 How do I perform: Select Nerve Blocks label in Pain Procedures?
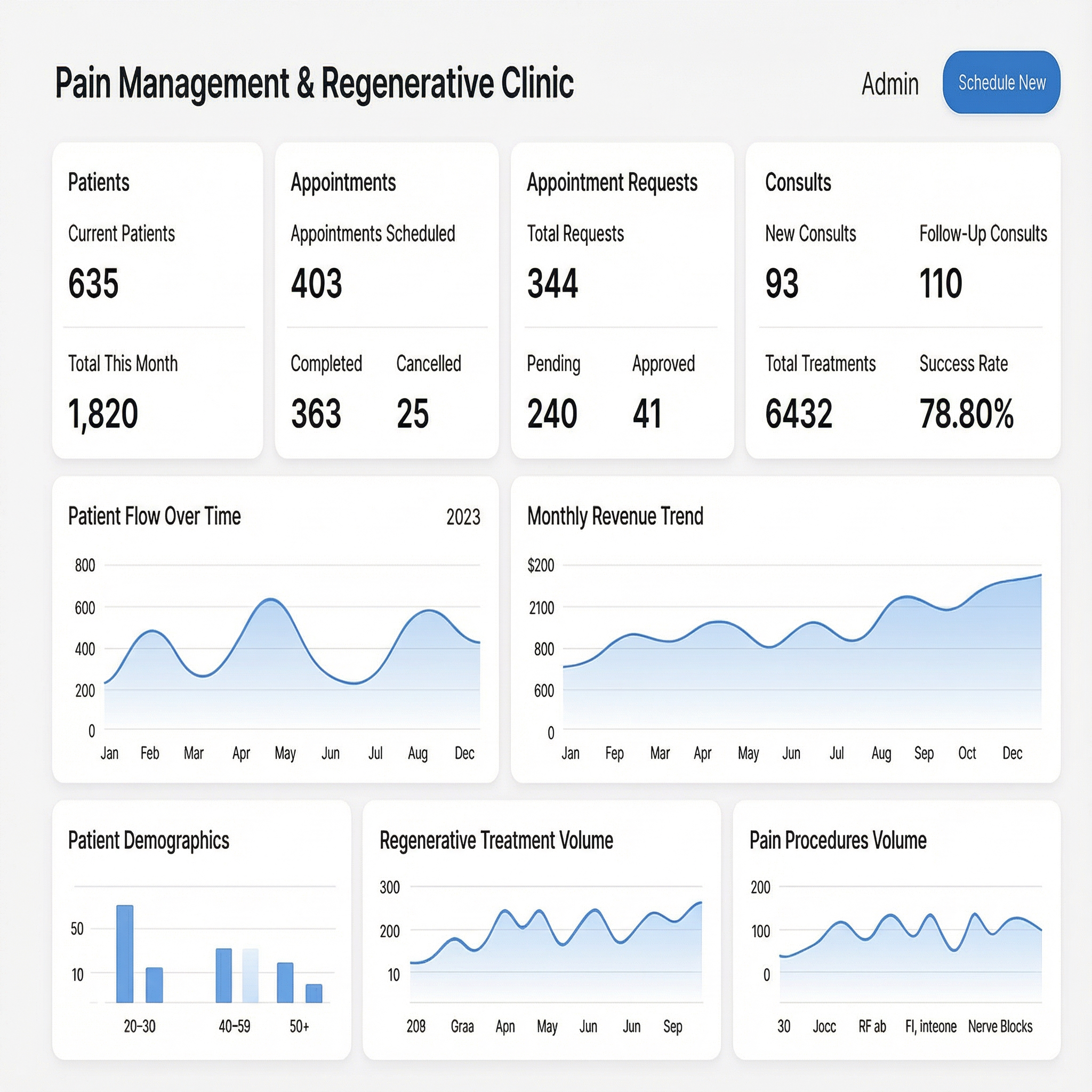(1000, 1026)
